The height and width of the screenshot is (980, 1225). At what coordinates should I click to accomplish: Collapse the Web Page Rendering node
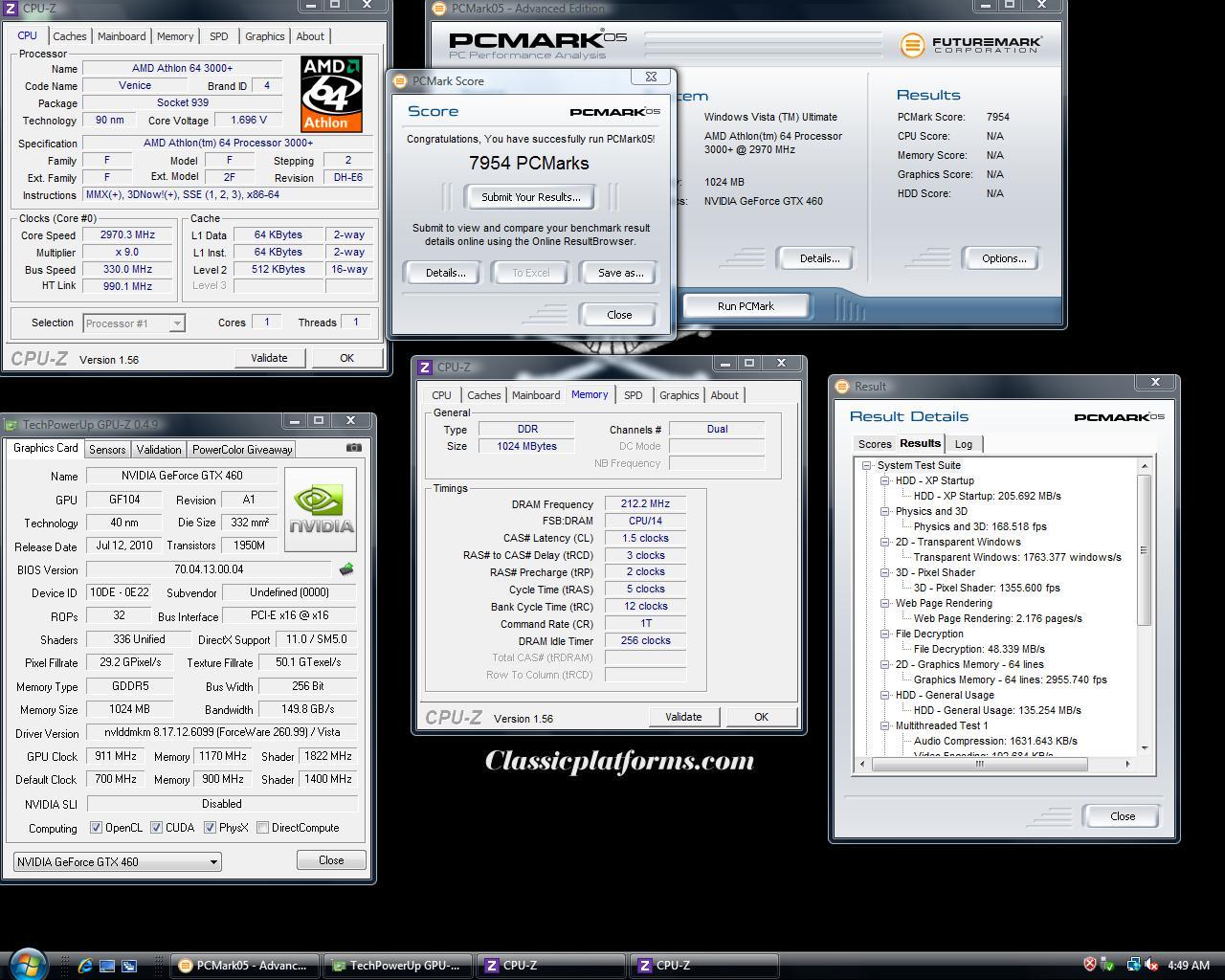[885, 603]
